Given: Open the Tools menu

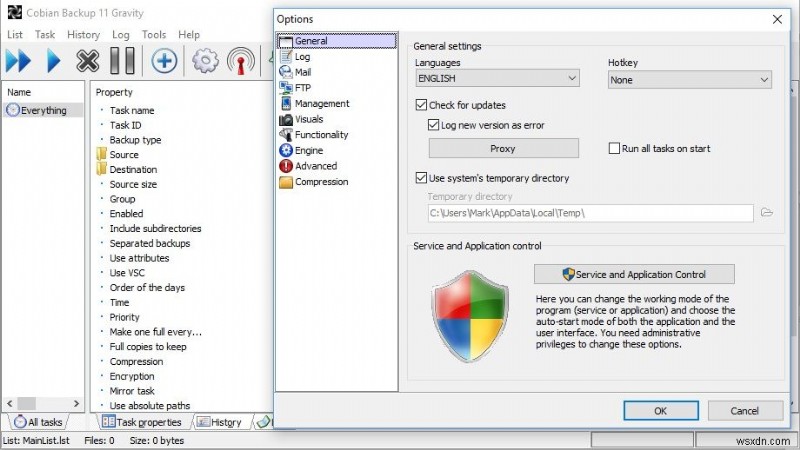Looking at the screenshot, I should [x=154, y=35].
